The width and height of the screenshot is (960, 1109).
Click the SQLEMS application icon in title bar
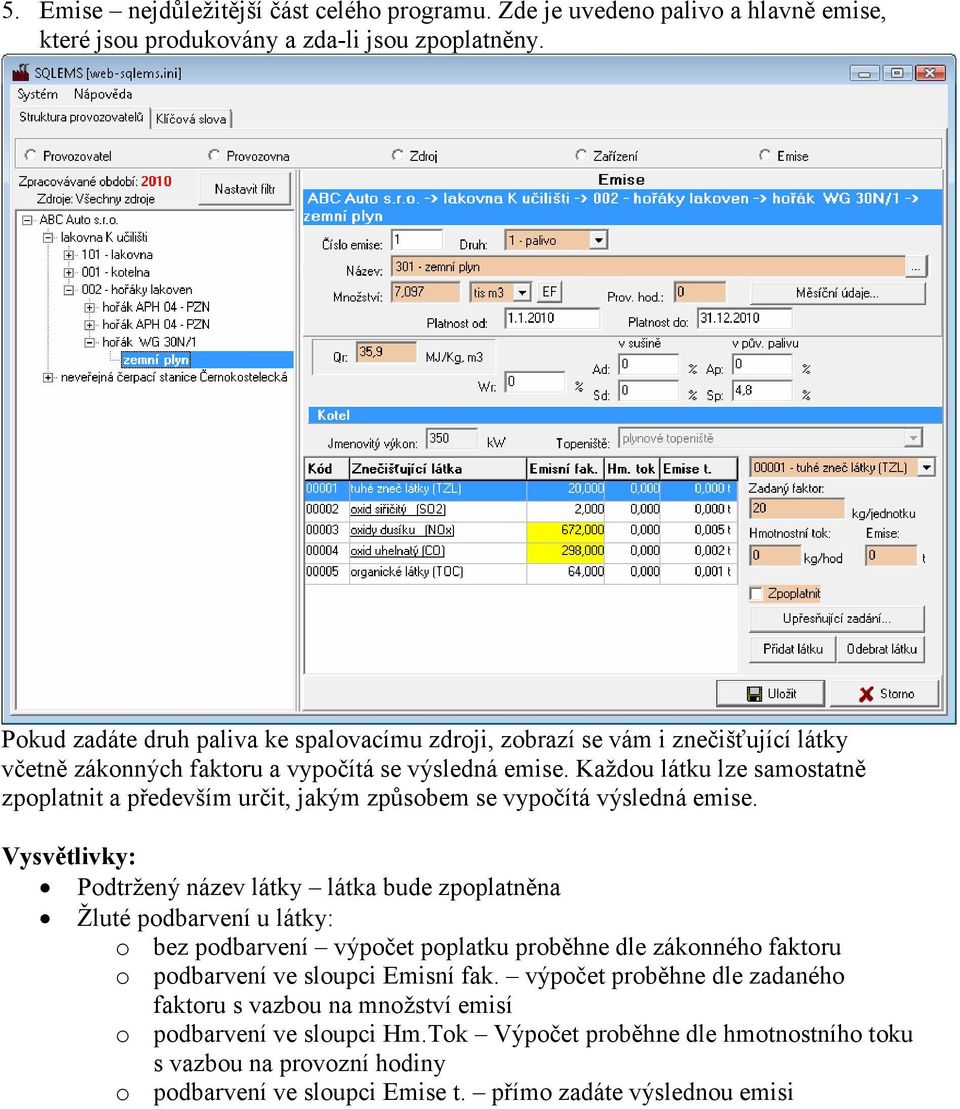(x=21, y=72)
